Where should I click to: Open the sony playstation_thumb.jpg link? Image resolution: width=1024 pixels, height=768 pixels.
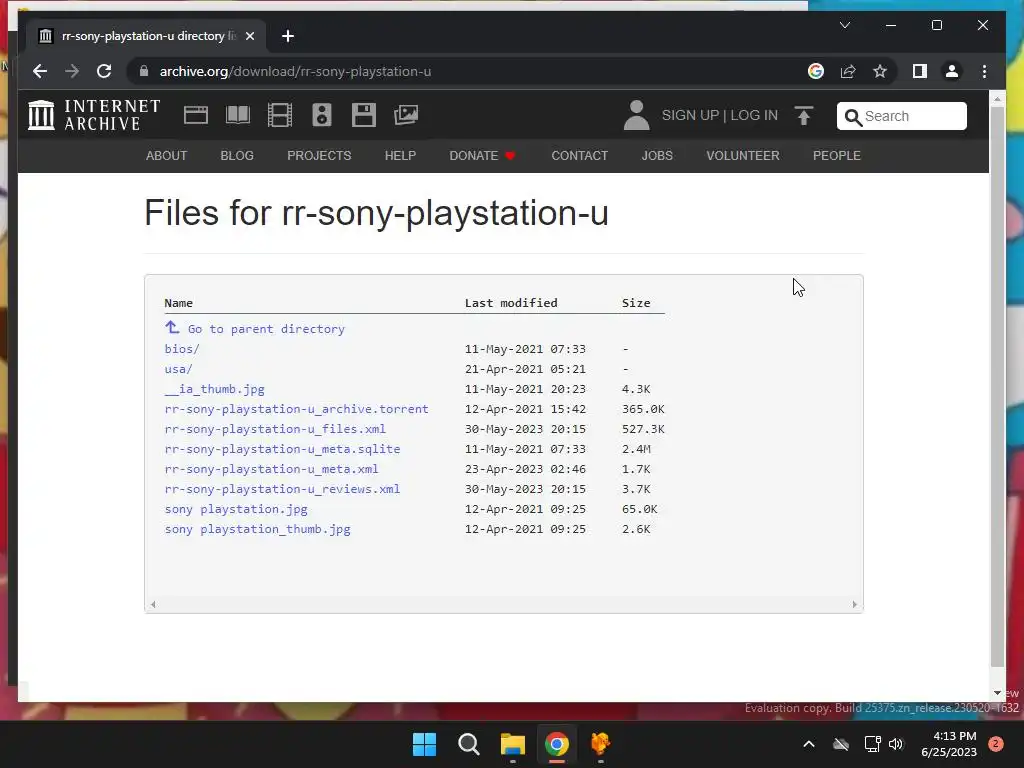click(257, 529)
